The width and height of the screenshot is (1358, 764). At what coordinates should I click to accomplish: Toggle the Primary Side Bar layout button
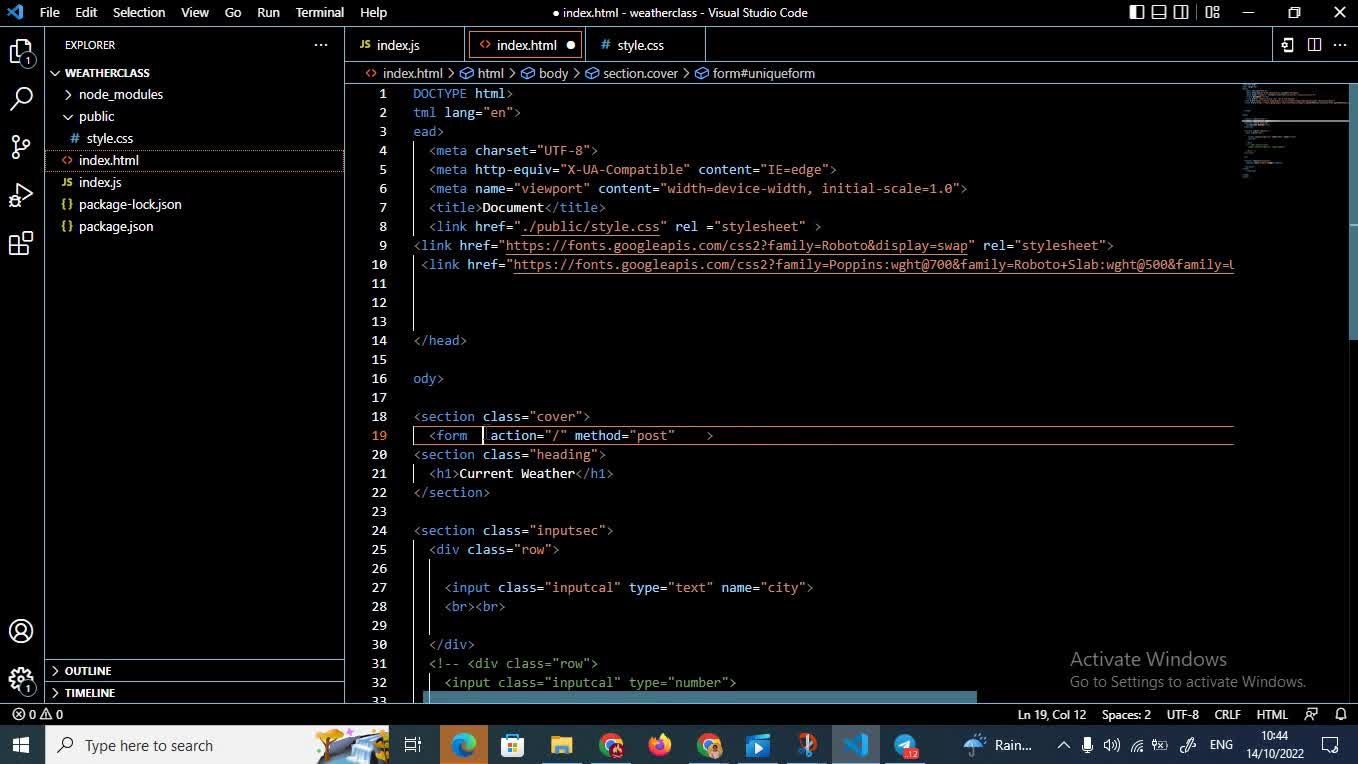click(1137, 12)
